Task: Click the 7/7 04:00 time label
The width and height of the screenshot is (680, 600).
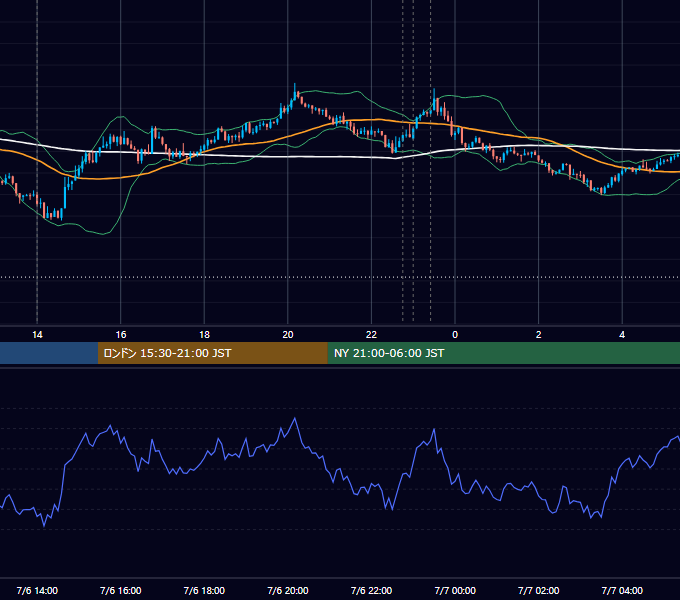Action: pyautogui.click(x=622, y=590)
